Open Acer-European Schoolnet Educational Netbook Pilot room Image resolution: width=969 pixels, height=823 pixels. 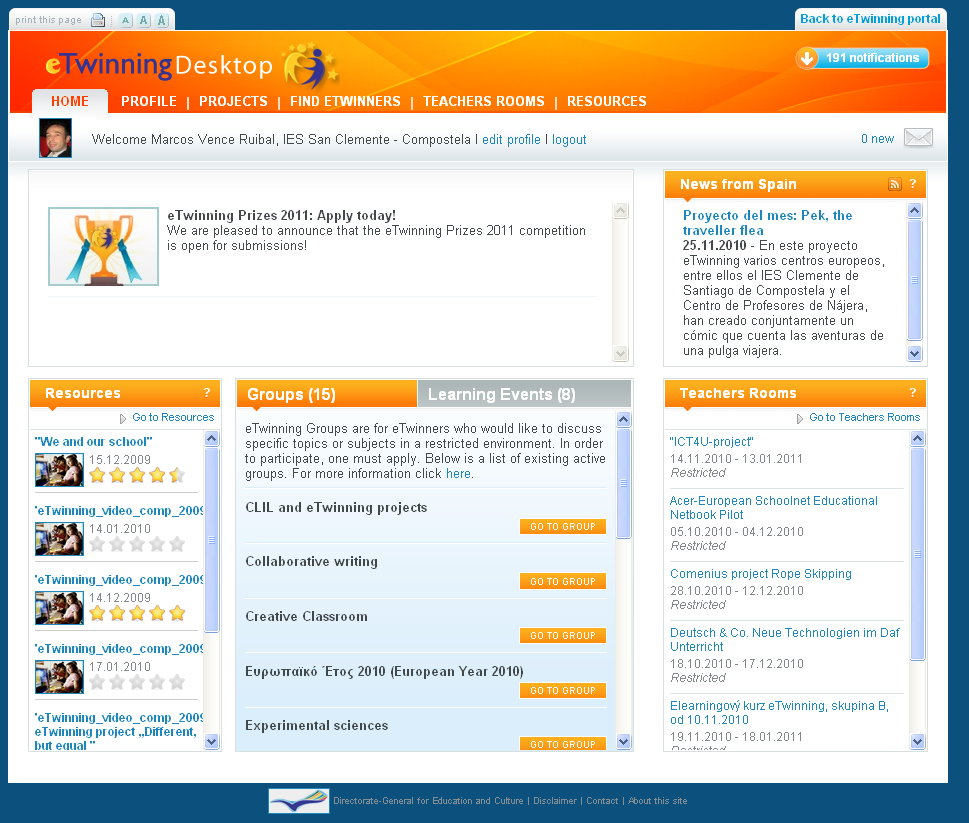click(x=774, y=507)
